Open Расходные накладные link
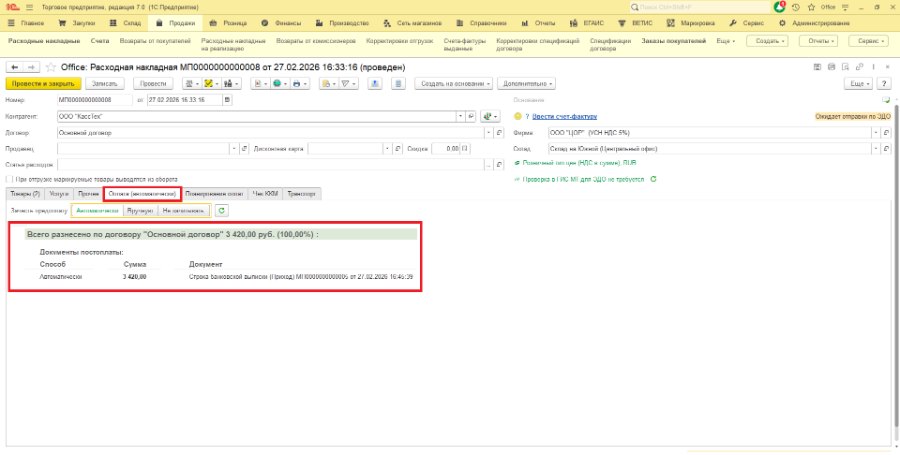 point(44,41)
